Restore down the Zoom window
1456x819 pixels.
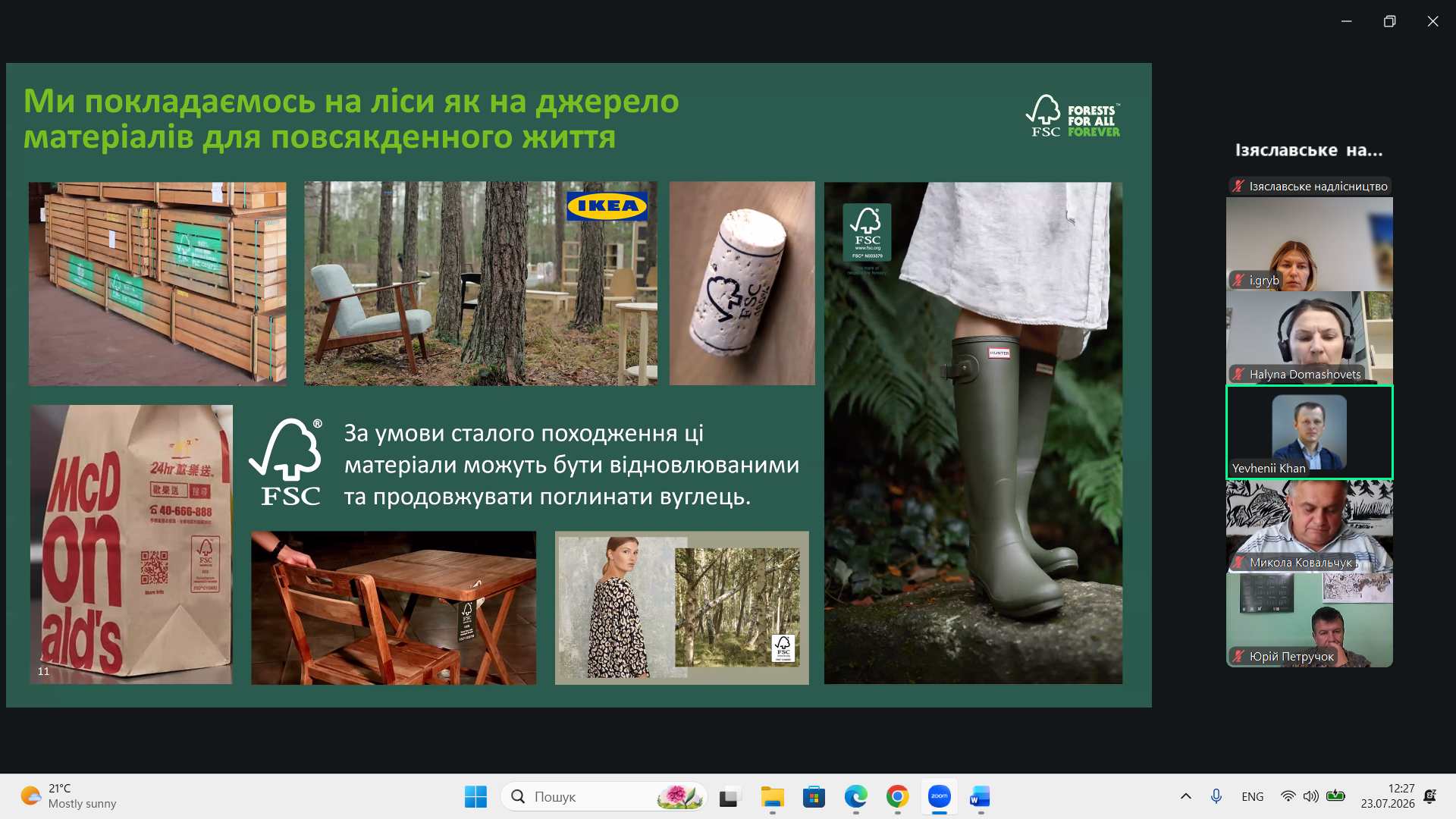coord(1389,21)
